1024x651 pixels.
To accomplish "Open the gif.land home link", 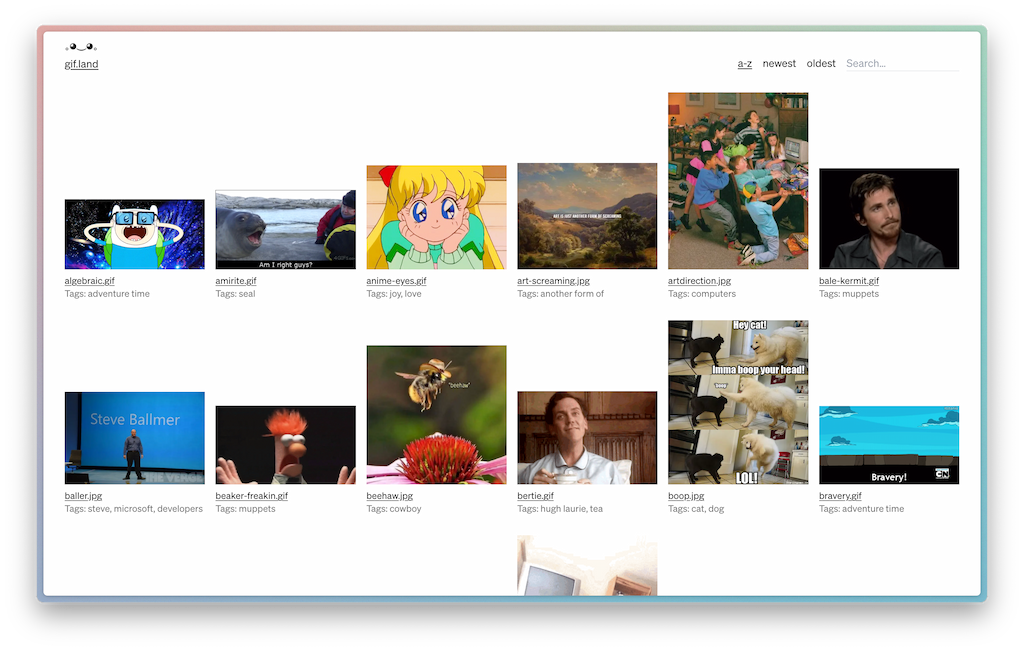I will 81,64.
